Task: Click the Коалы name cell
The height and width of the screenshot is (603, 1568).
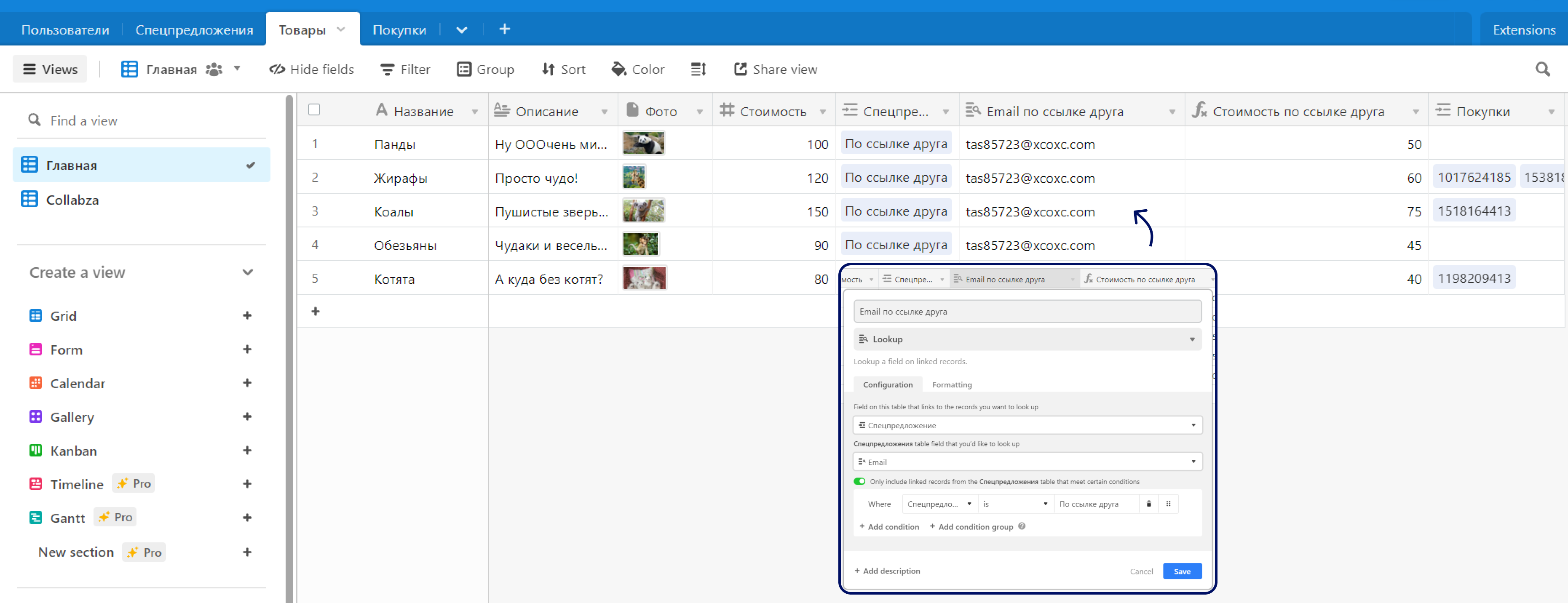Action: click(393, 212)
